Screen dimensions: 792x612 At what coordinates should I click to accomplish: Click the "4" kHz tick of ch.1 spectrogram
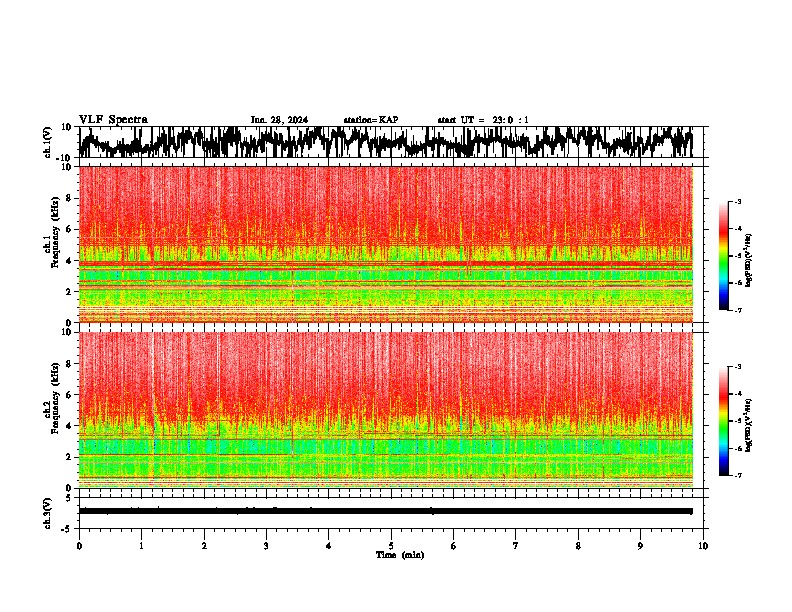[x=70, y=261]
